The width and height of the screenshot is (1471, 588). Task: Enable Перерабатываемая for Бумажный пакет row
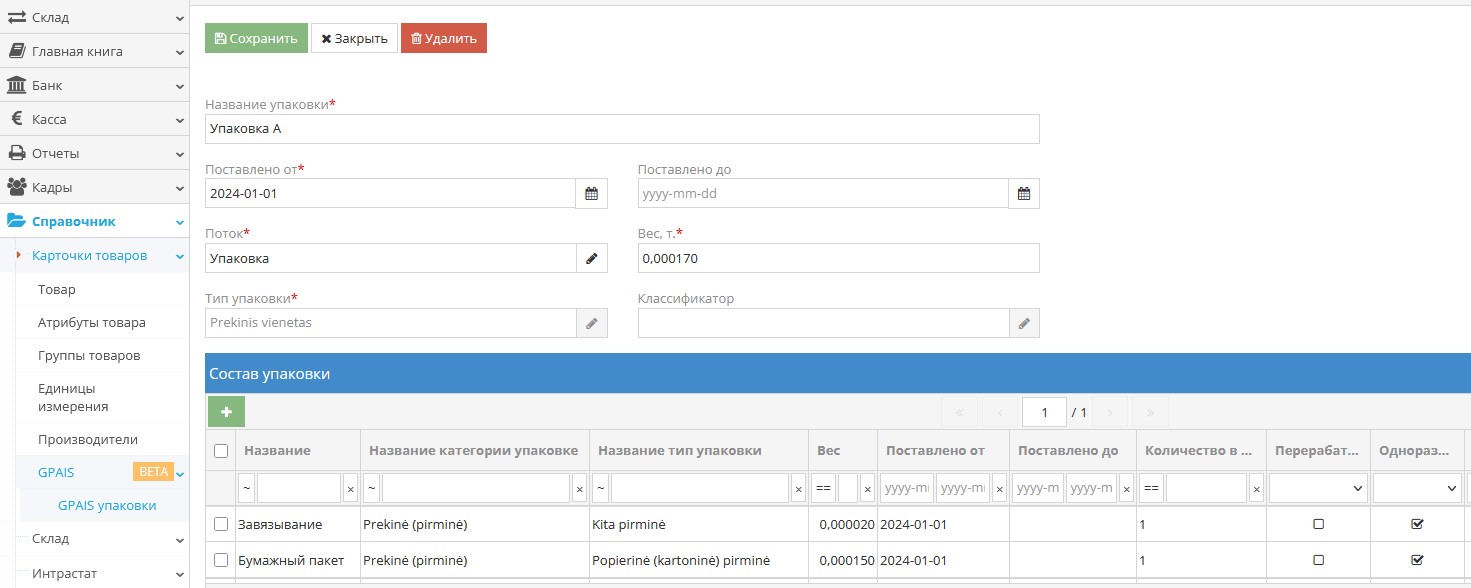tap(1317, 559)
